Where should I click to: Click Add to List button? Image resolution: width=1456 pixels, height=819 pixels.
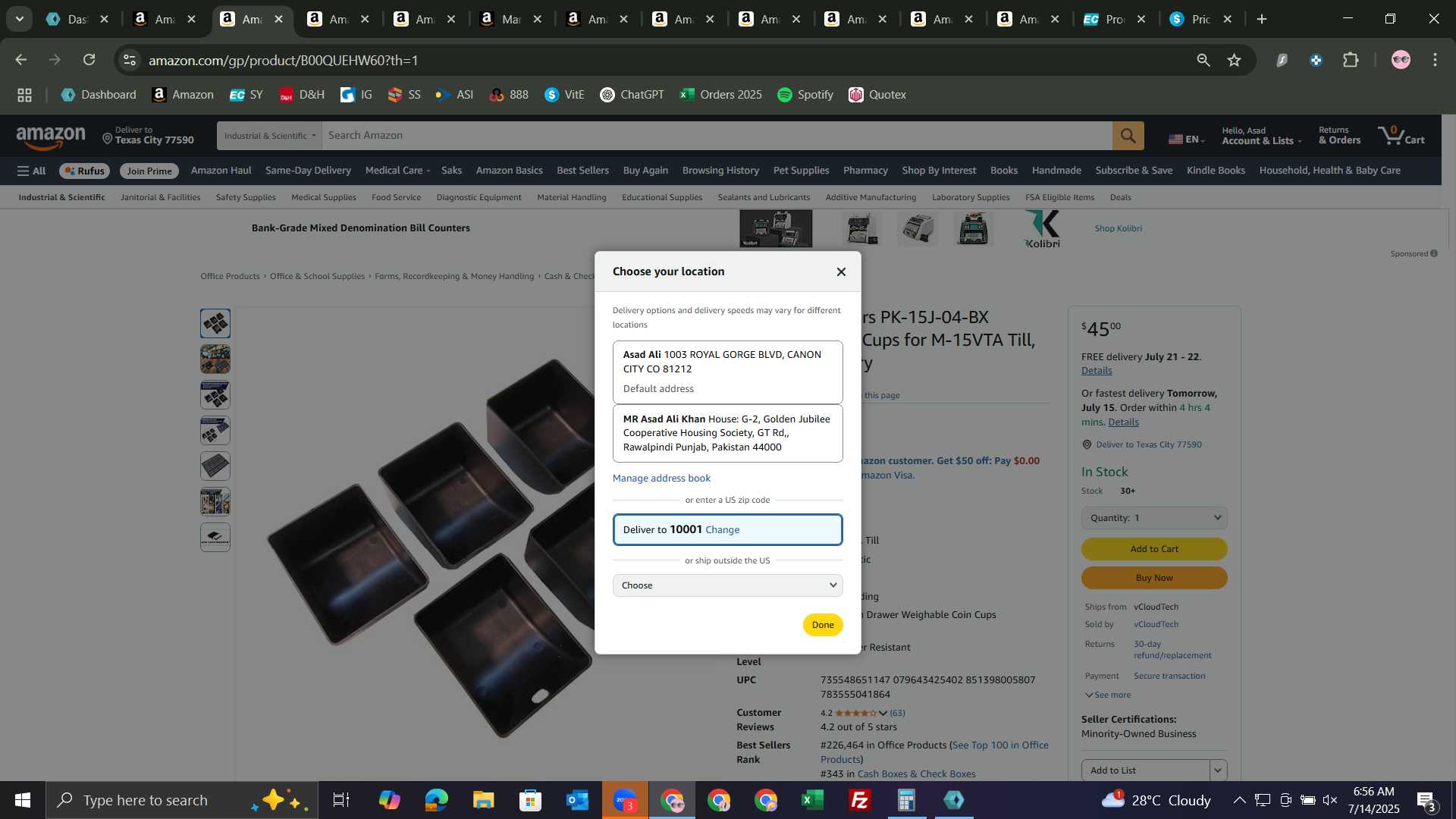point(1145,770)
